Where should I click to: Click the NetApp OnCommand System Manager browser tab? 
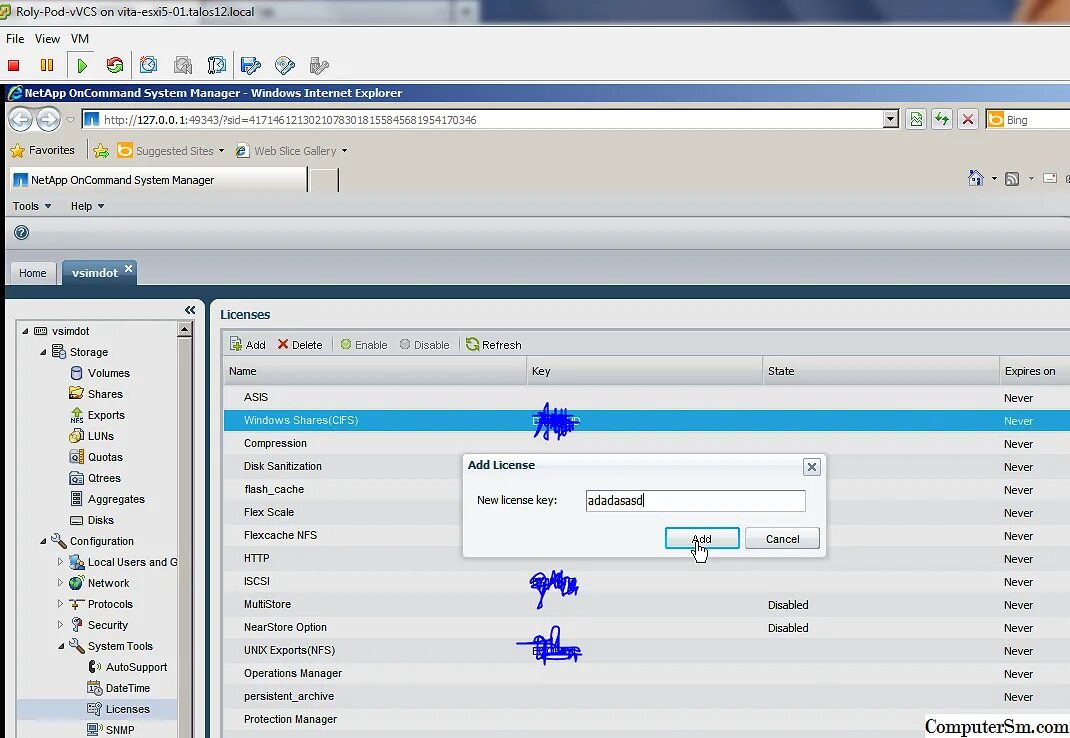[159, 180]
